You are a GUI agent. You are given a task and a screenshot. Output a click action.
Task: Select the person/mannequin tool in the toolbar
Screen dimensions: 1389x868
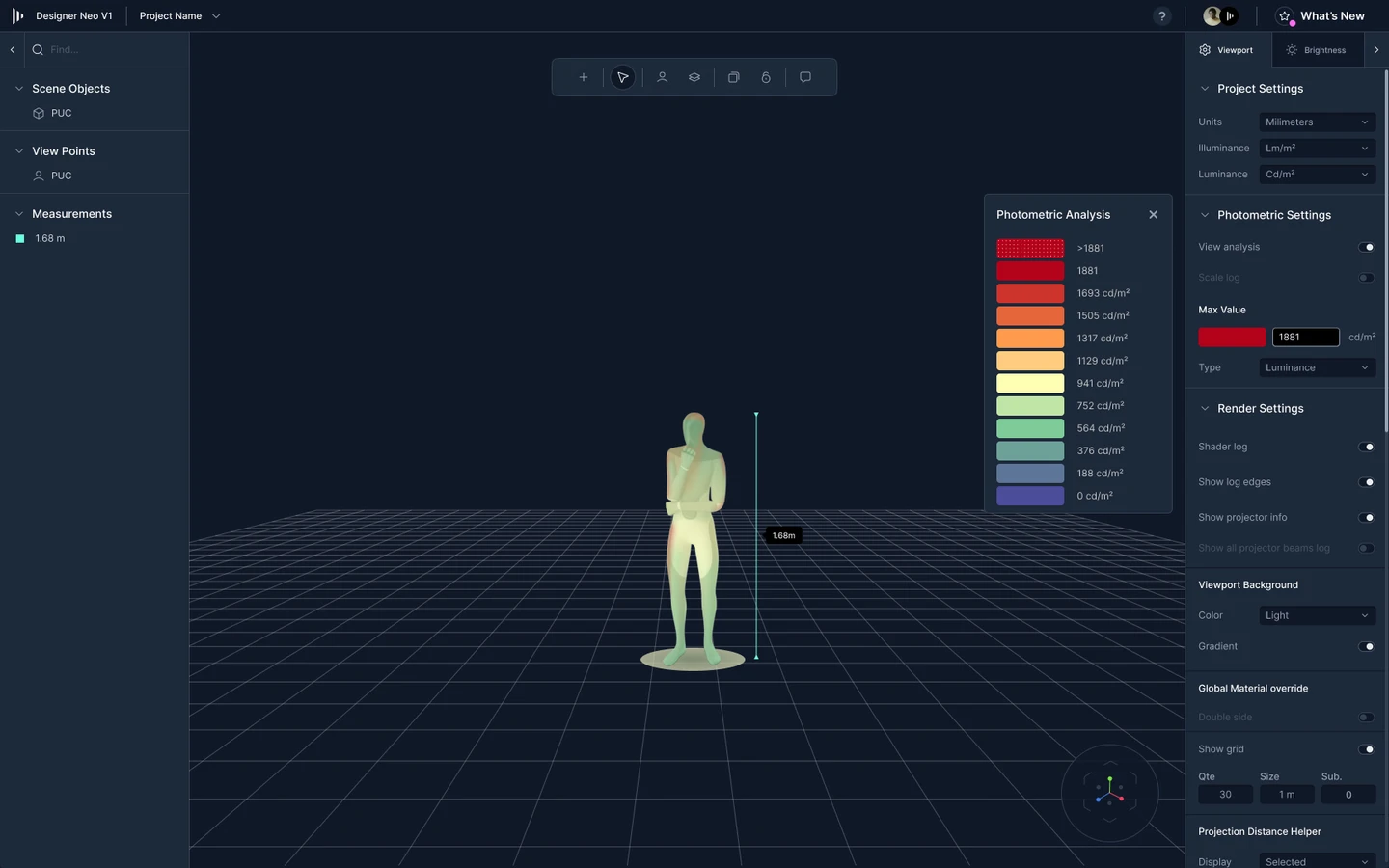pos(663,77)
